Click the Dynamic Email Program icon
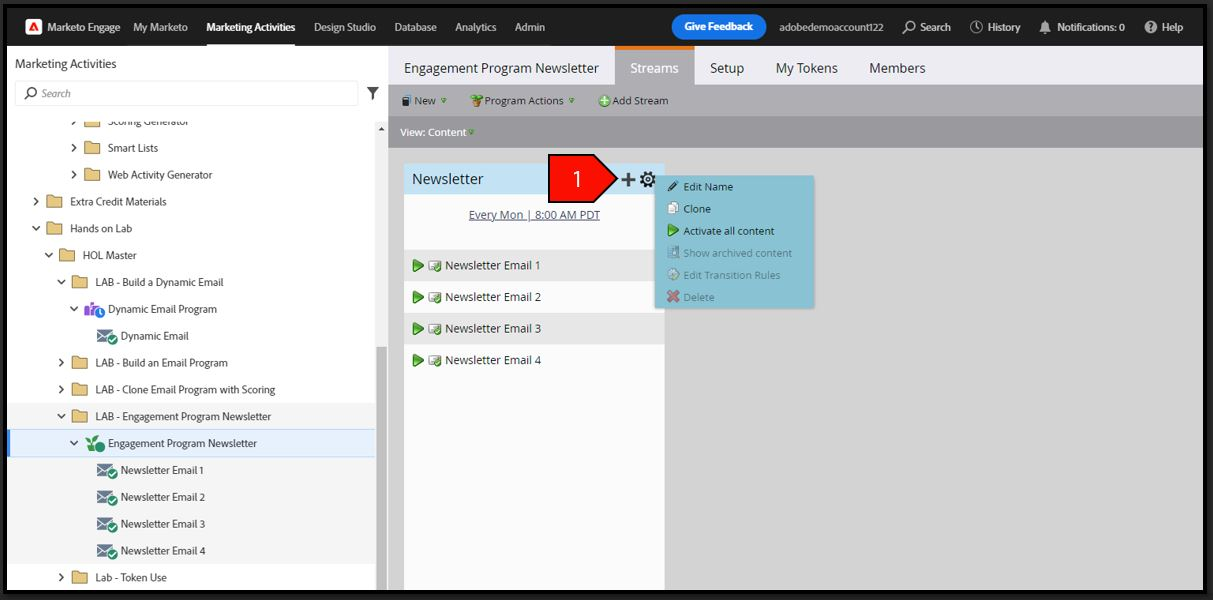This screenshot has width=1213, height=600. 94,309
